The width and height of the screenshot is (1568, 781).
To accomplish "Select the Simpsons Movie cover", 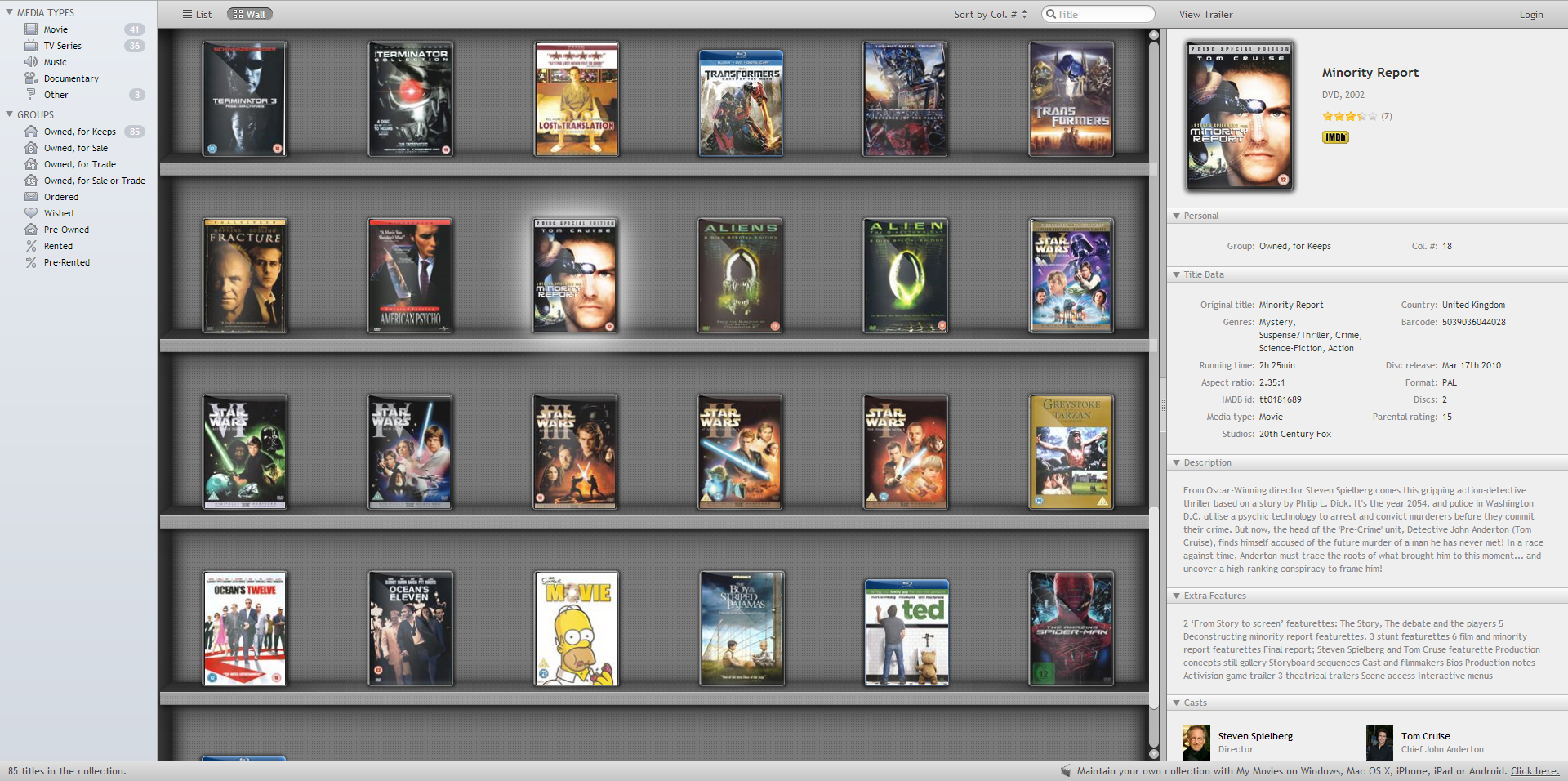I will [x=577, y=628].
